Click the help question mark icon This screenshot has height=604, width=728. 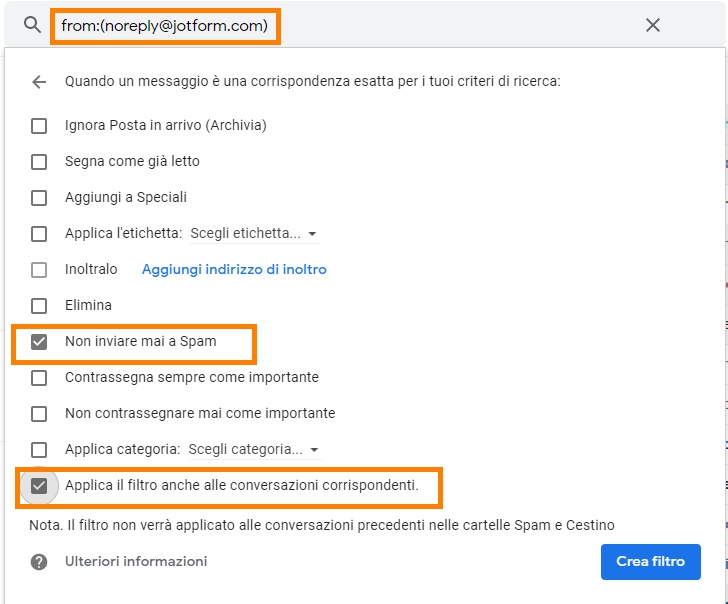[x=39, y=562]
